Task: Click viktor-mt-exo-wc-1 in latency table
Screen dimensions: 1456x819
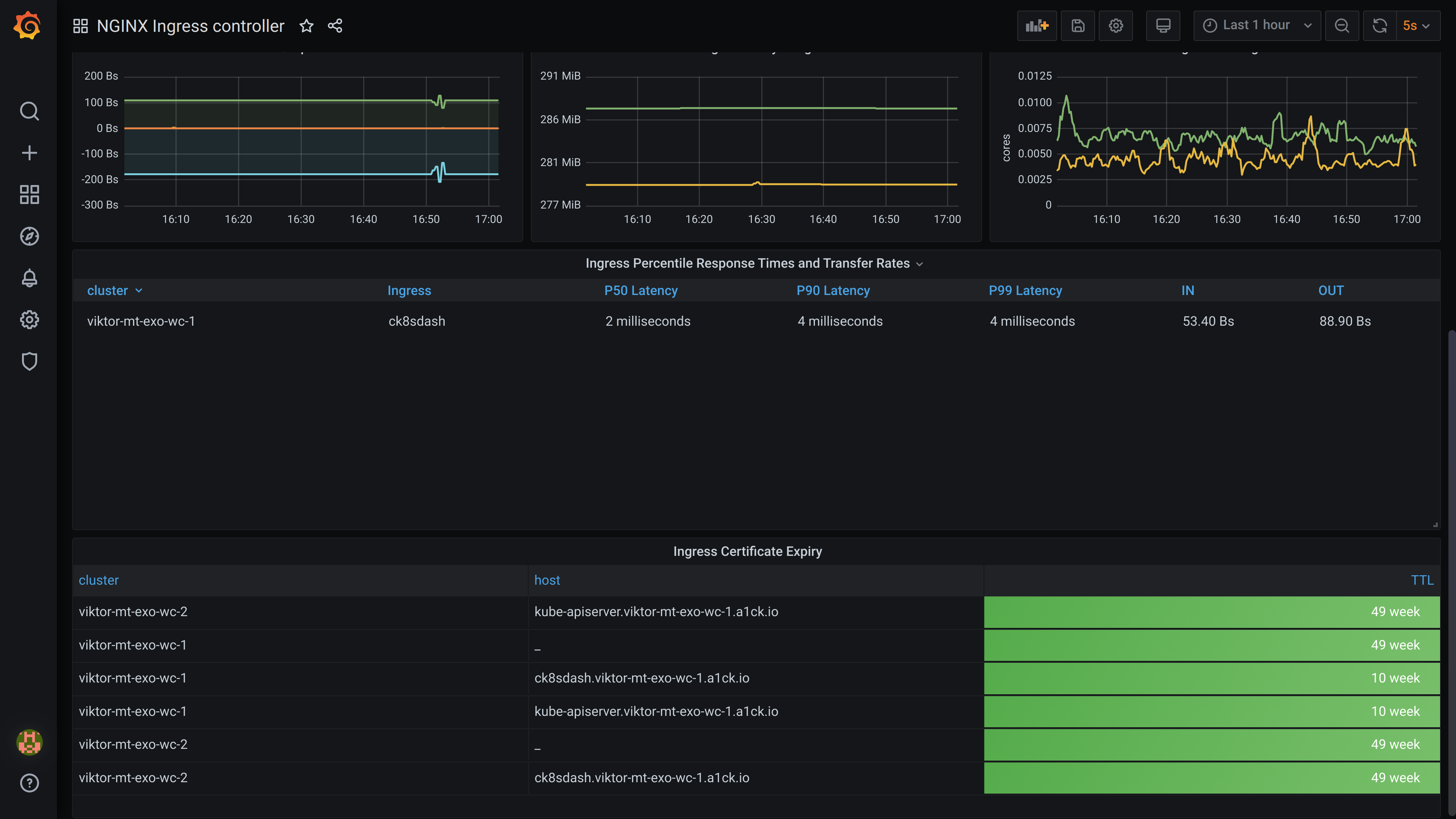Action: click(141, 321)
